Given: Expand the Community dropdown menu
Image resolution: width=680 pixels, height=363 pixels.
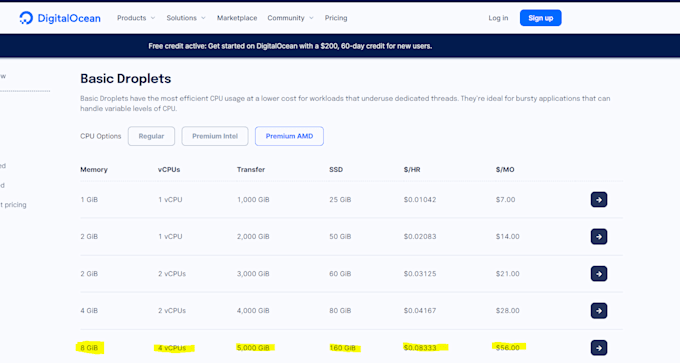Looking at the screenshot, I should [290, 18].
